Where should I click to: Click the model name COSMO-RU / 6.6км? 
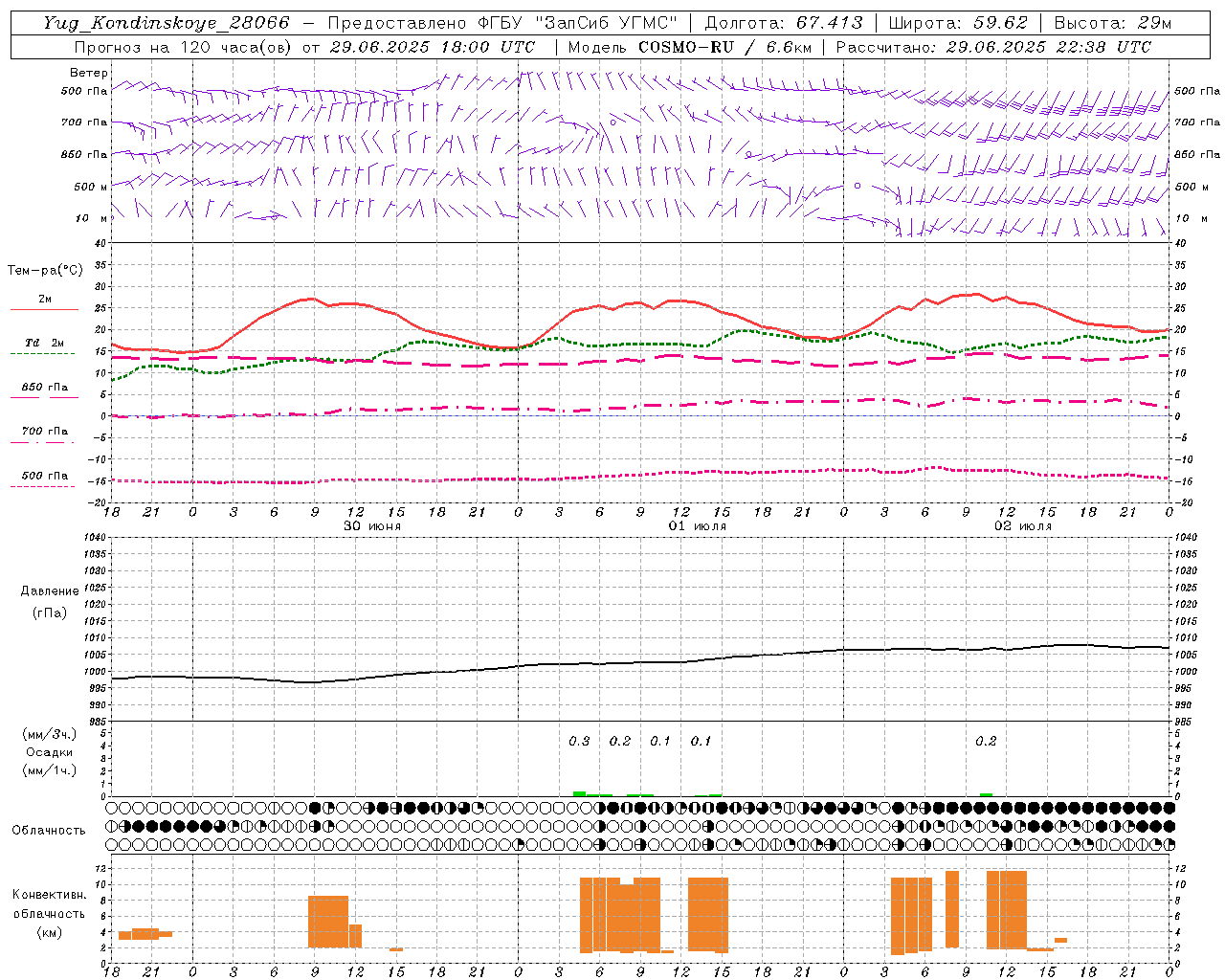pos(724,47)
